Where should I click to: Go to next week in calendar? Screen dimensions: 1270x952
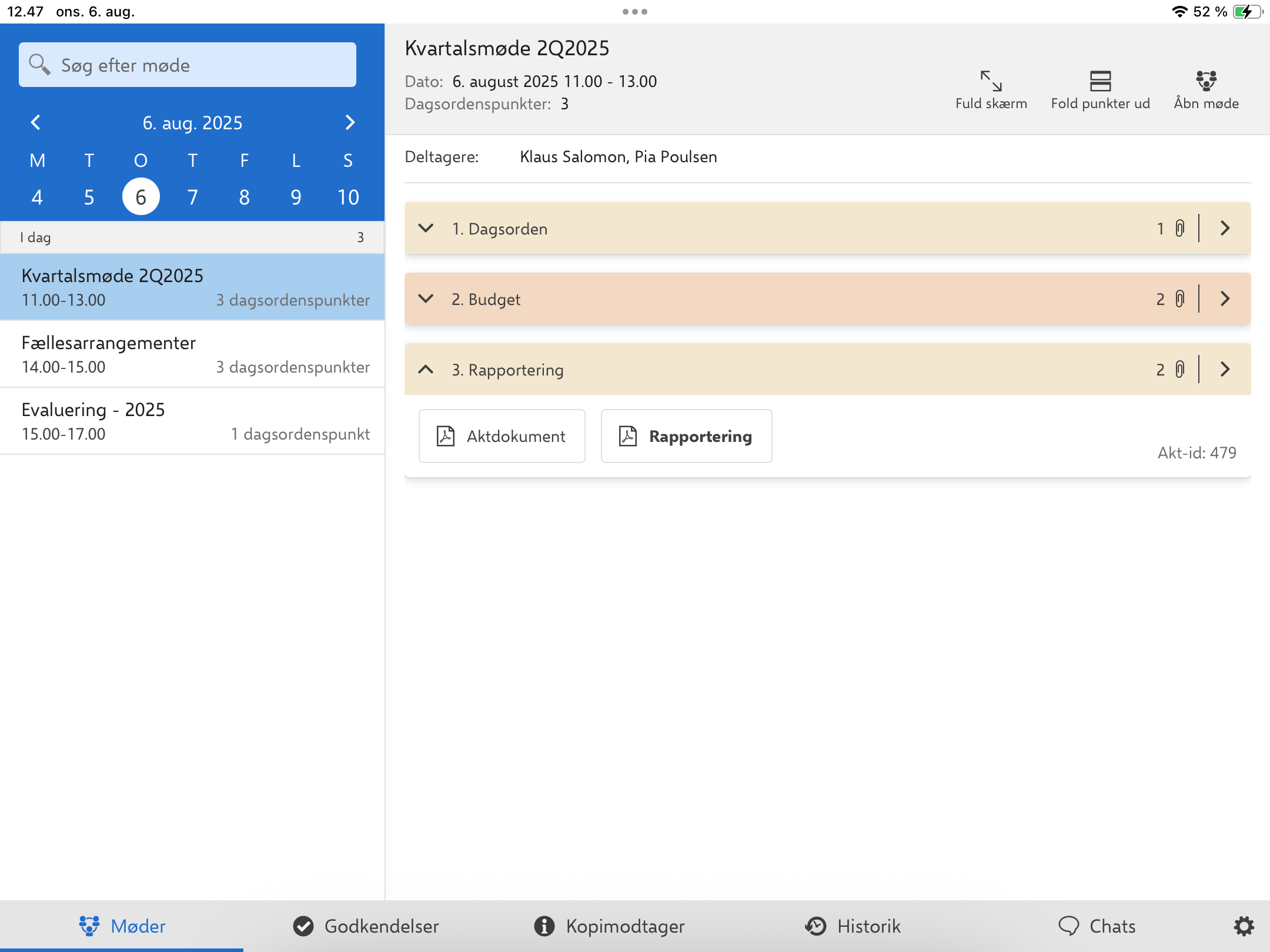point(350,122)
